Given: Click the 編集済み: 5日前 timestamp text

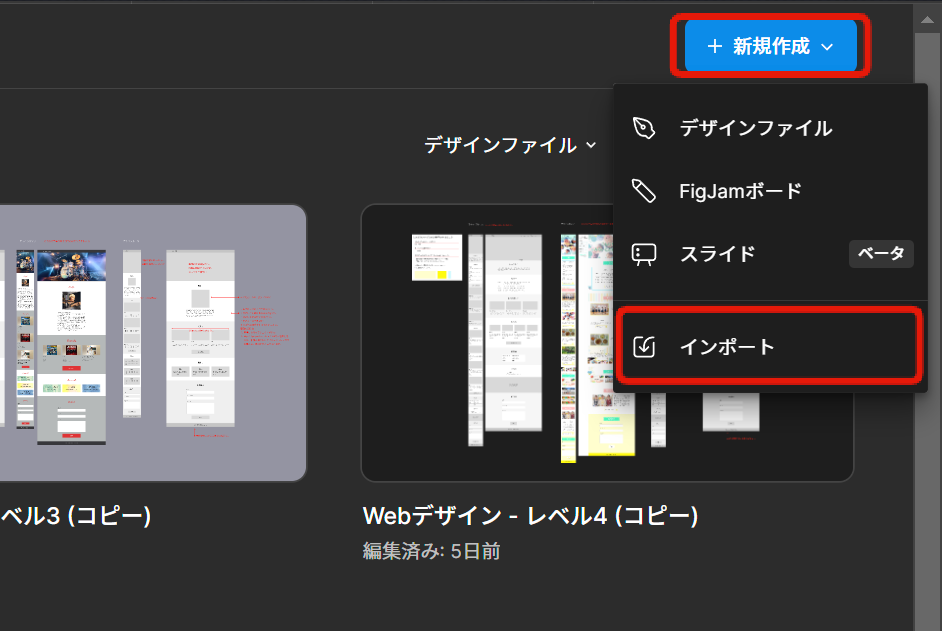Looking at the screenshot, I should [x=431, y=551].
